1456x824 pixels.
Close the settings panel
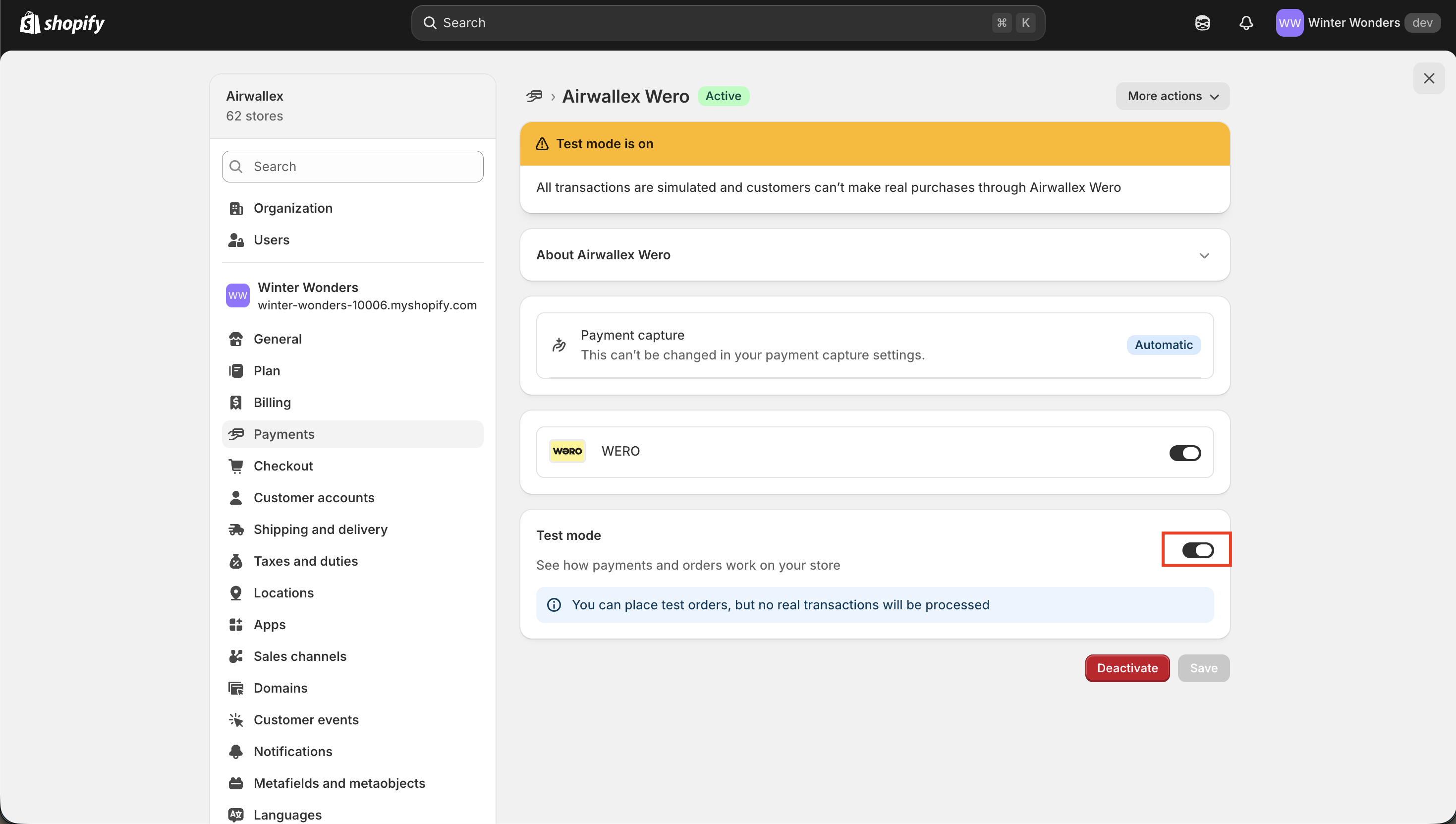[1429, 79]
